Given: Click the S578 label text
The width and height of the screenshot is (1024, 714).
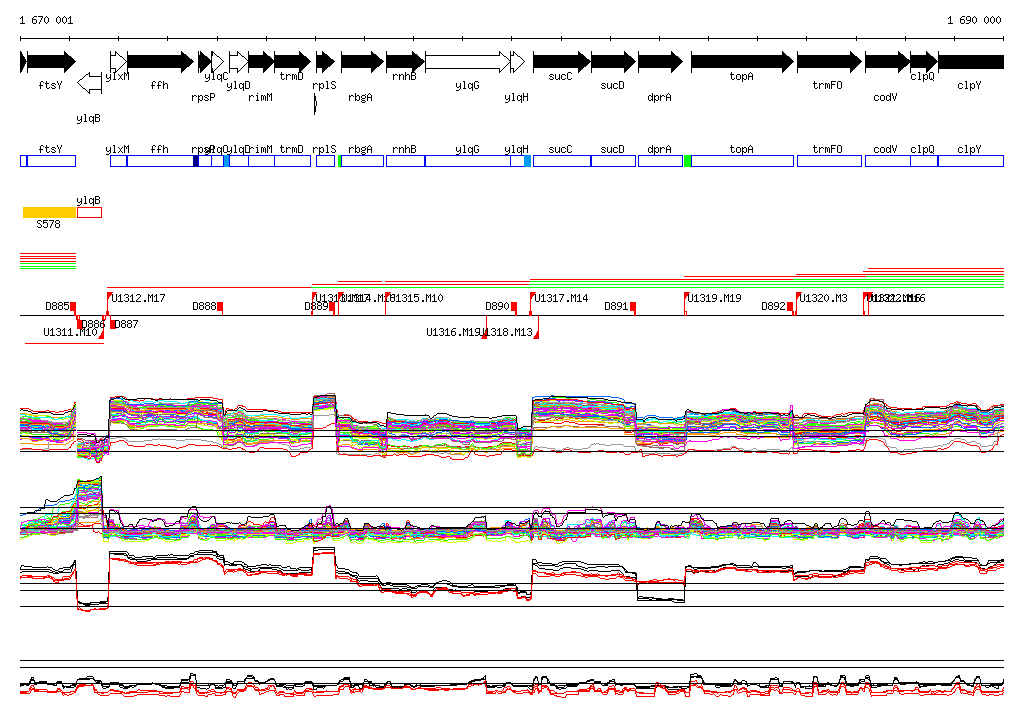Looking at the screenshot, I should (x=48, y=224).
